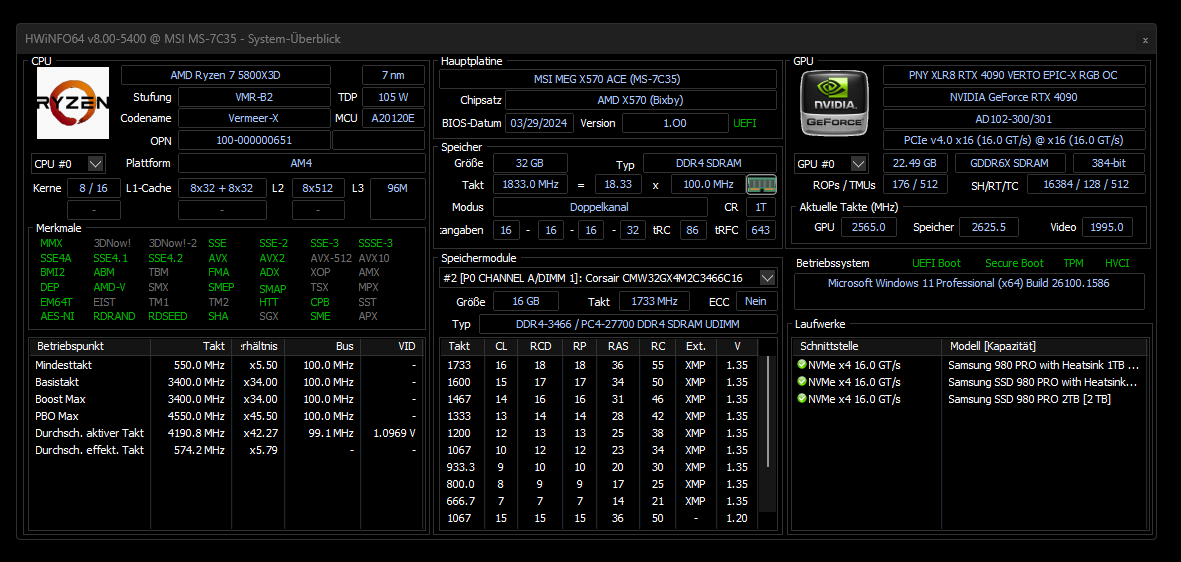This screenshot has width=1181, height=562.
Task: Click the 384-bit bus width value
Action: tap(1109, 163)
